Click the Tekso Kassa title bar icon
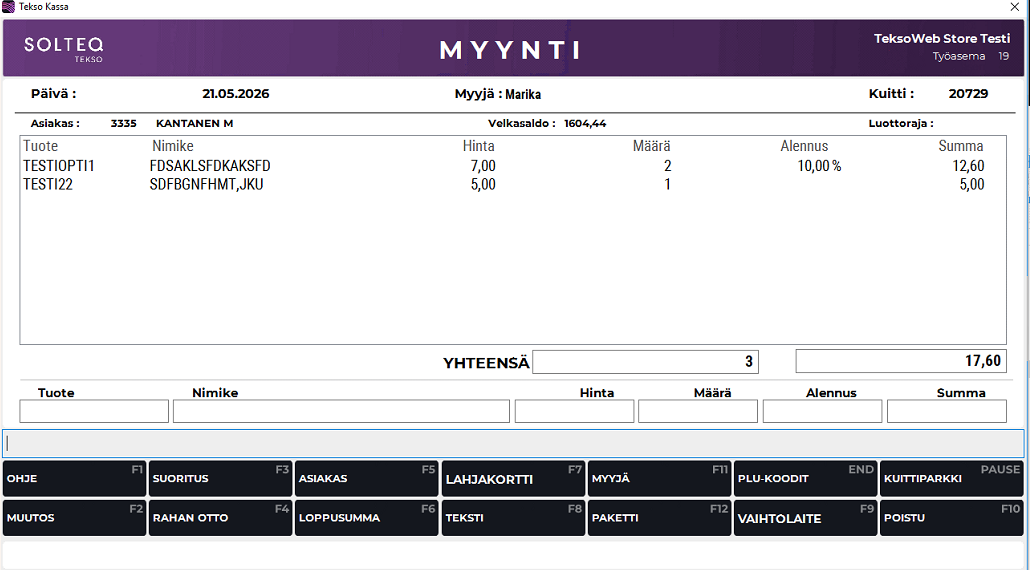Viewport: 1030px width, 570px height. [x=9, y=7]
